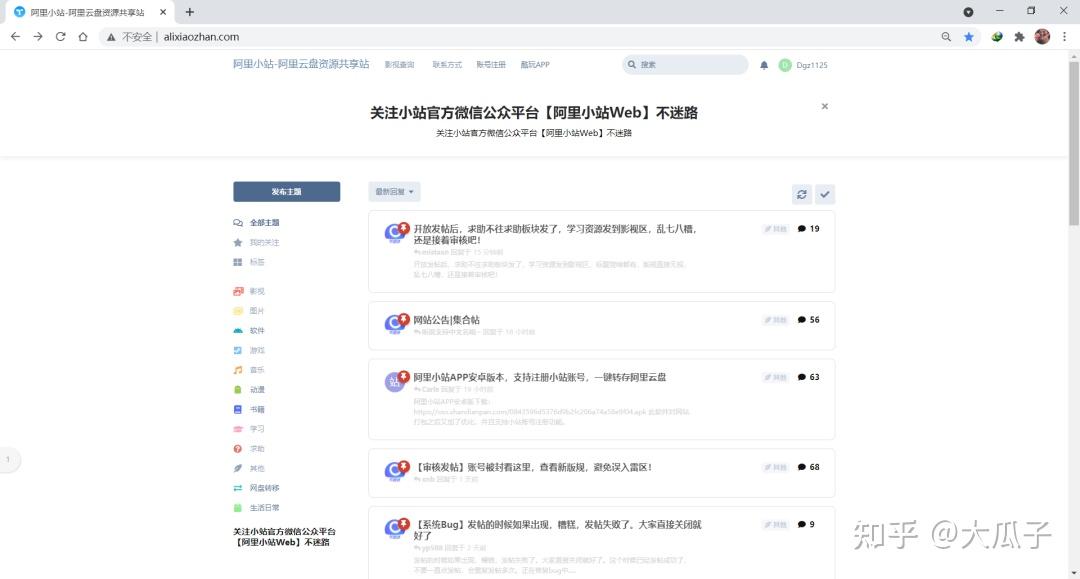Click the page vertical scrollbar thumb

point(1074,143)
